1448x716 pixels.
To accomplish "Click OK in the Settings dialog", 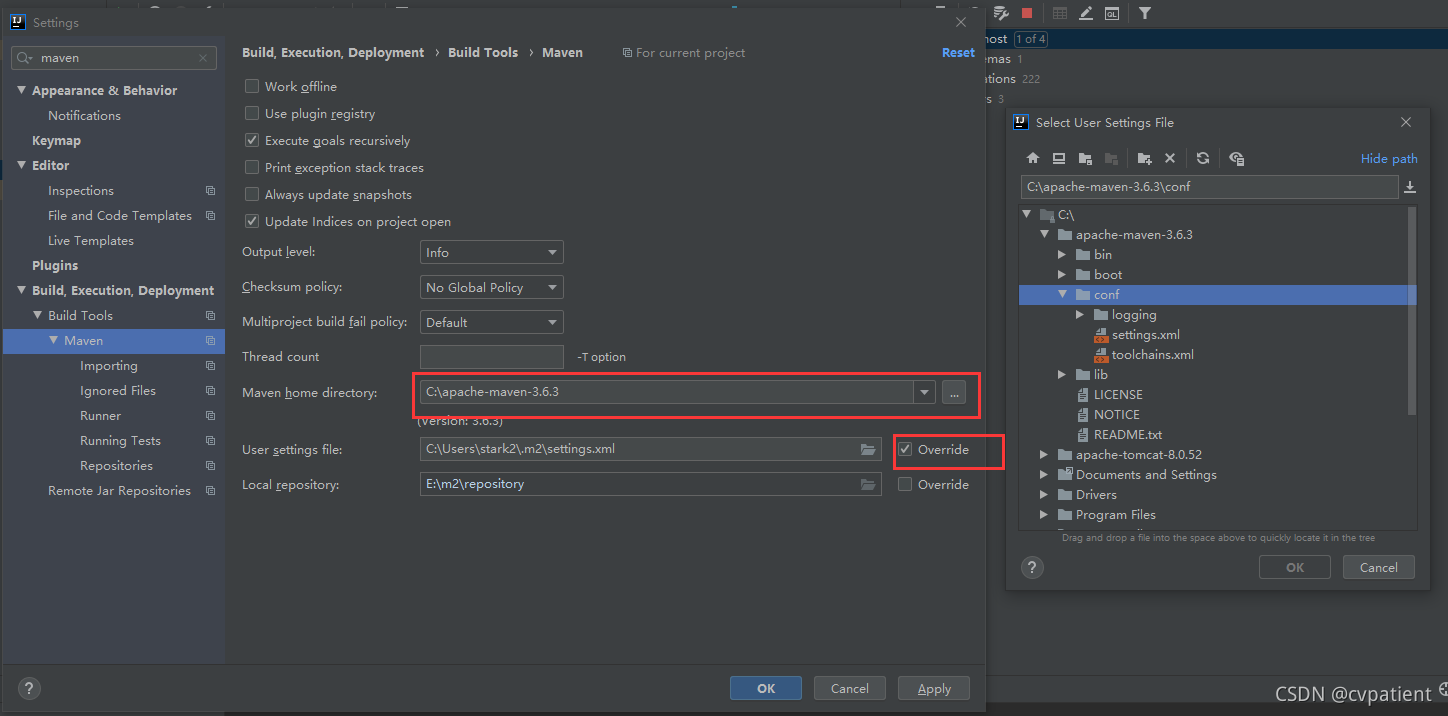I will (766, 688).
